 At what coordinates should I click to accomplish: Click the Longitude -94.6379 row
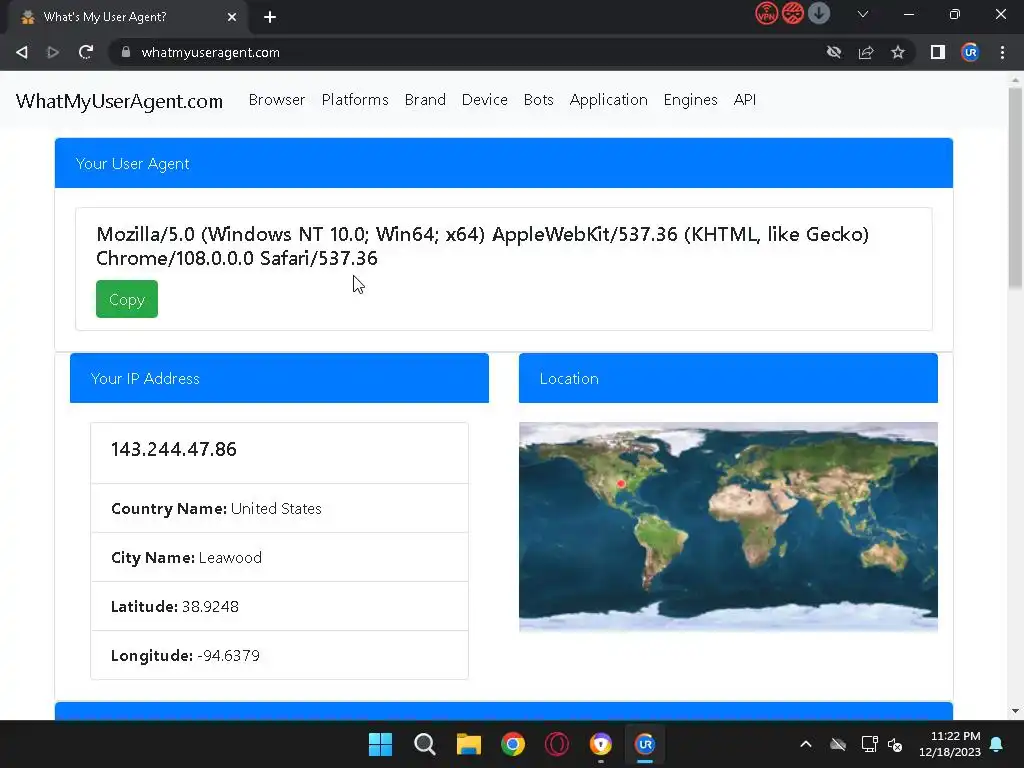point(280,656)
